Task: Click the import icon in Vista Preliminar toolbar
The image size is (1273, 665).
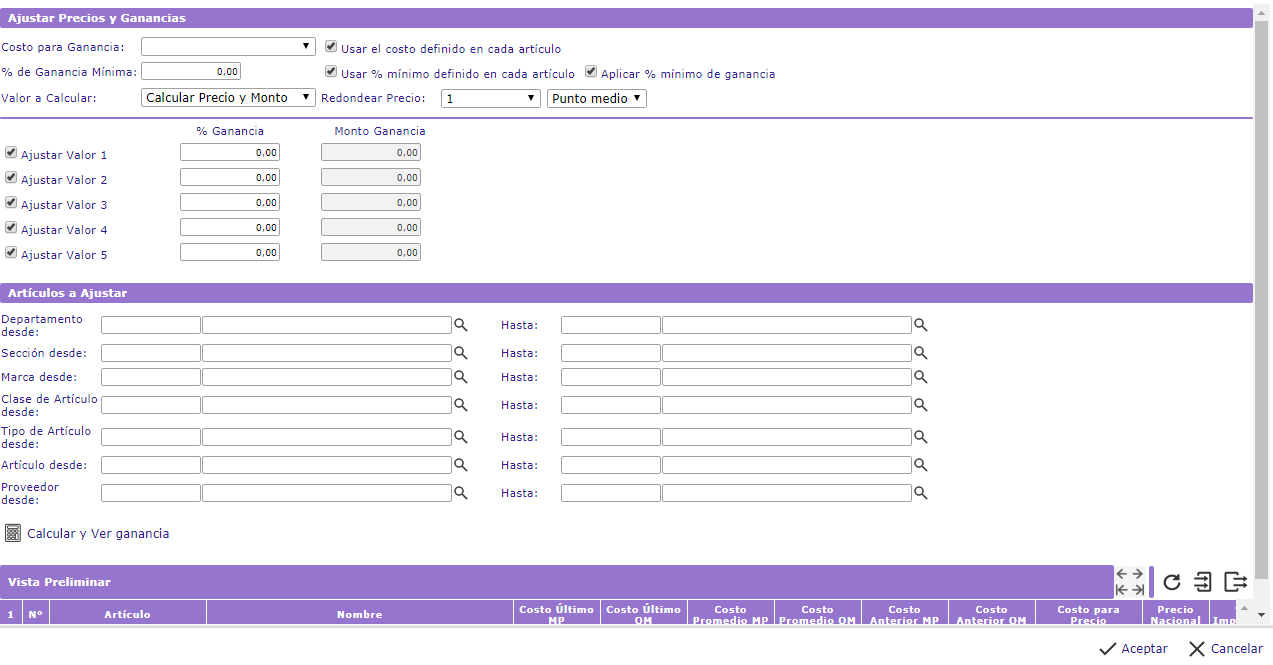Action: pyautogui.click(x=1203, y=582)
